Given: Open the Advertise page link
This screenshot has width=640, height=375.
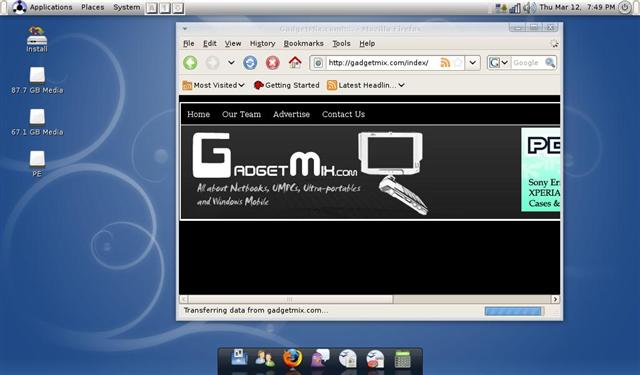Looking at the screenshot, I should [291, 114].
